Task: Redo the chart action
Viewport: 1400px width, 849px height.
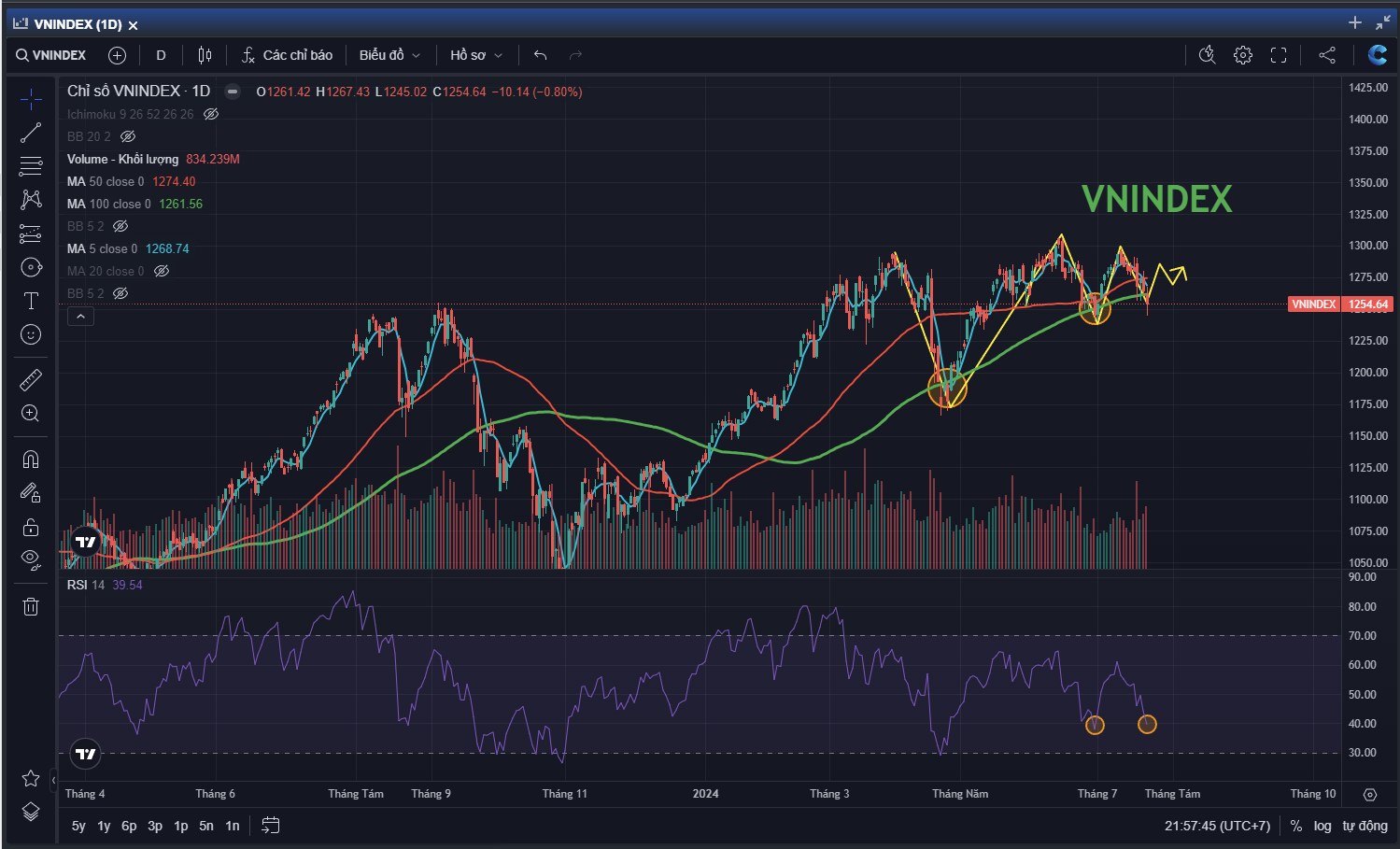Action: (x=575, y=55)
